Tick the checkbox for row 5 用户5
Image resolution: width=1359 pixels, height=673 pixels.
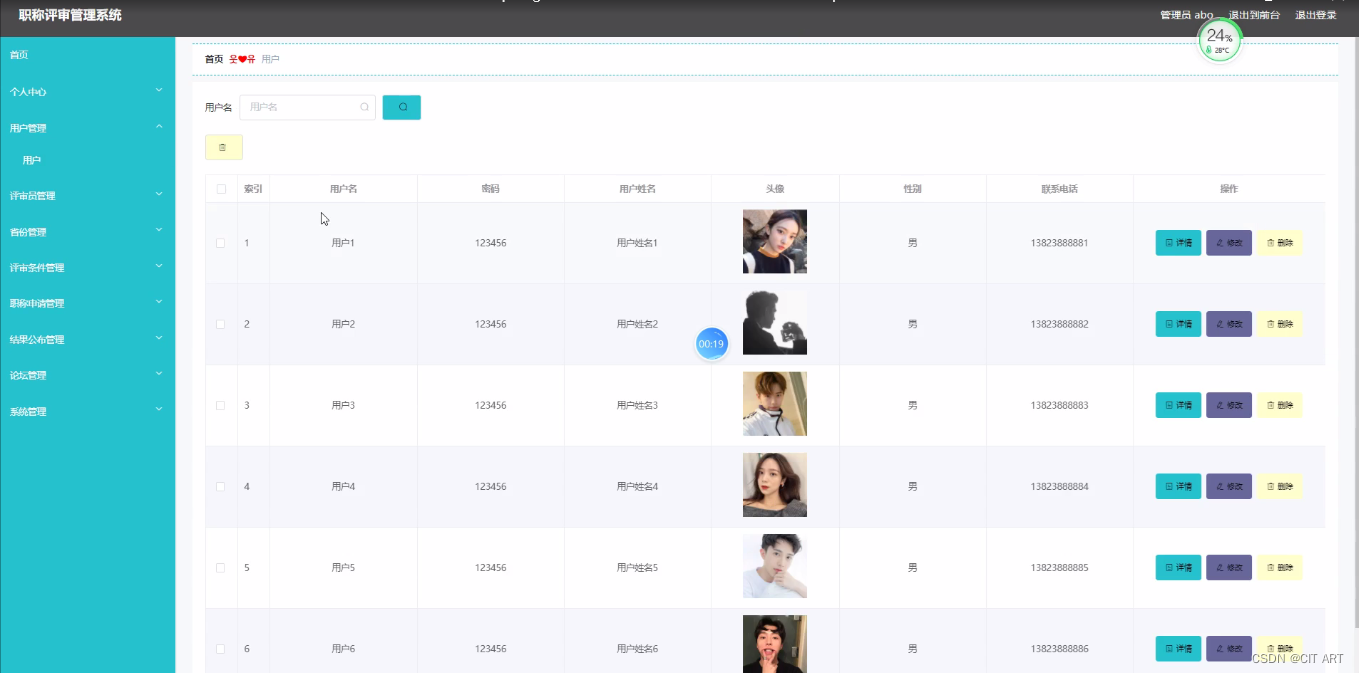221,567
